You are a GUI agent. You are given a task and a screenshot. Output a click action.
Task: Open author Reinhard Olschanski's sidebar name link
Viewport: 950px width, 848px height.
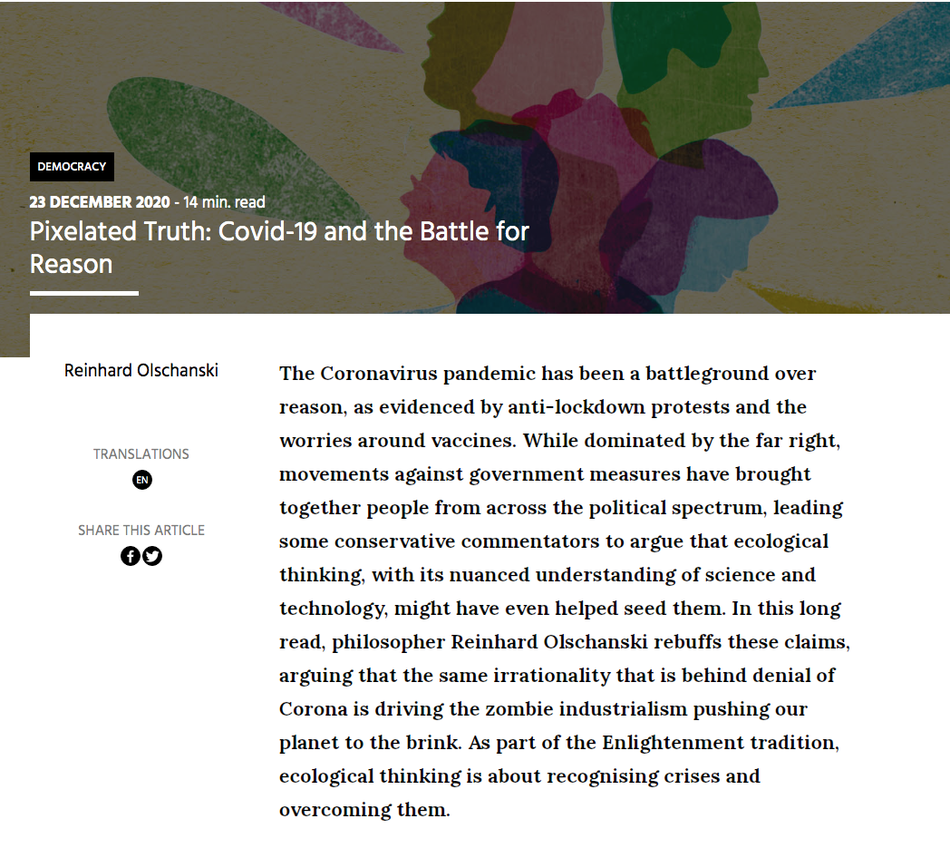141,370
